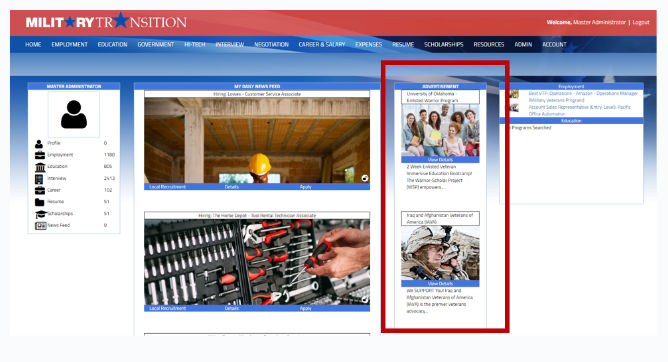
Task: Click the Education header in right panel
Action: (x=571, y=121)
